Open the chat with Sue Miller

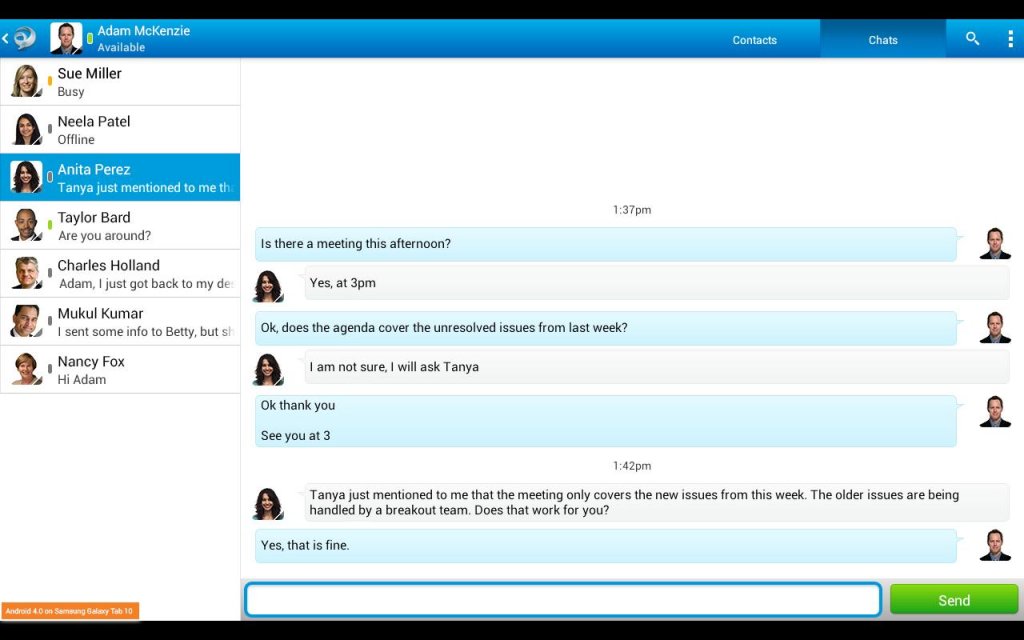coord(120,82)
